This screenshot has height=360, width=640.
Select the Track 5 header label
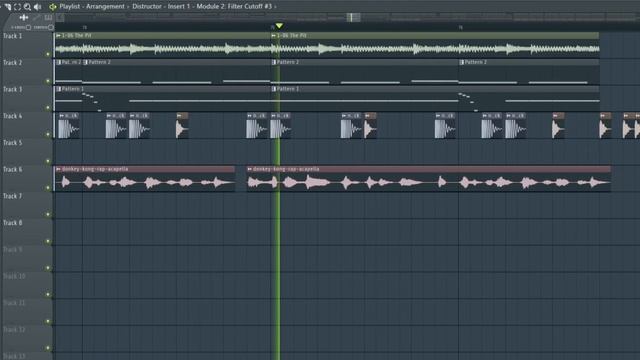click(13, 143)
